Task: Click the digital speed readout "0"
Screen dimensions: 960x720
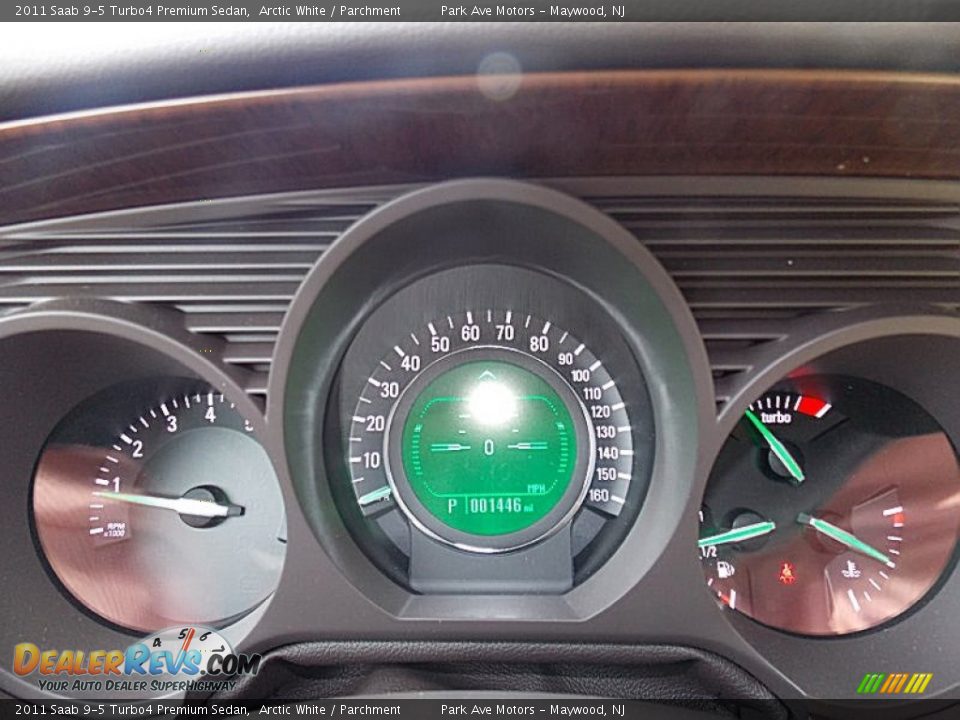Action: pos(489,447)
